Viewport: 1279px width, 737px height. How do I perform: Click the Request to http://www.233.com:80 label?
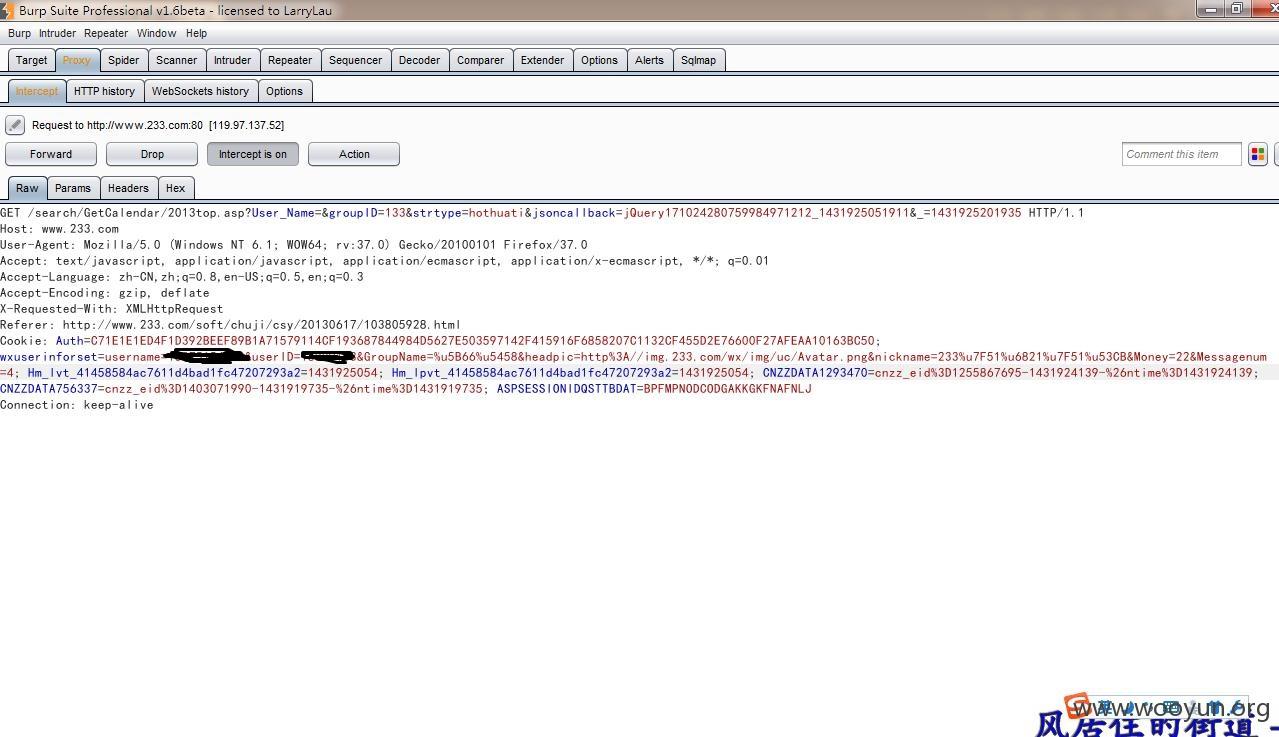[x=158, y=125]
